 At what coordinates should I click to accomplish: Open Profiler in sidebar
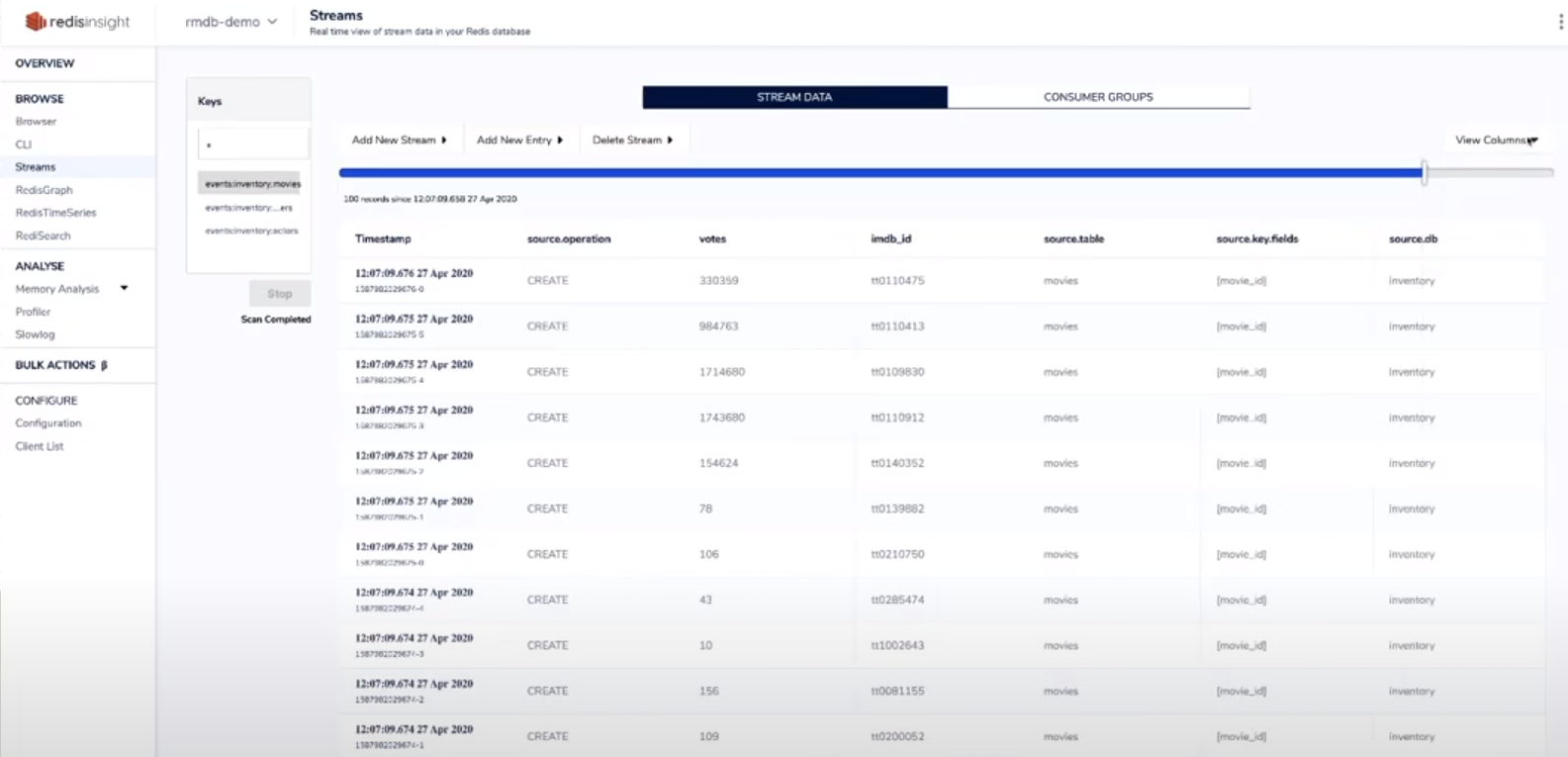(33, 312)
